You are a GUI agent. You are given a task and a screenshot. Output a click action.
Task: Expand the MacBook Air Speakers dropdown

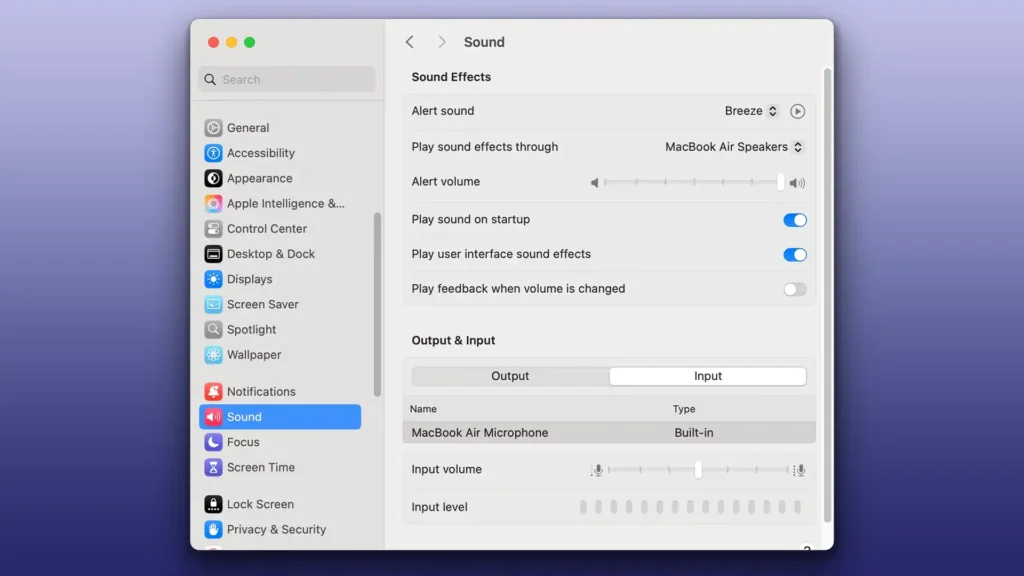734,147
